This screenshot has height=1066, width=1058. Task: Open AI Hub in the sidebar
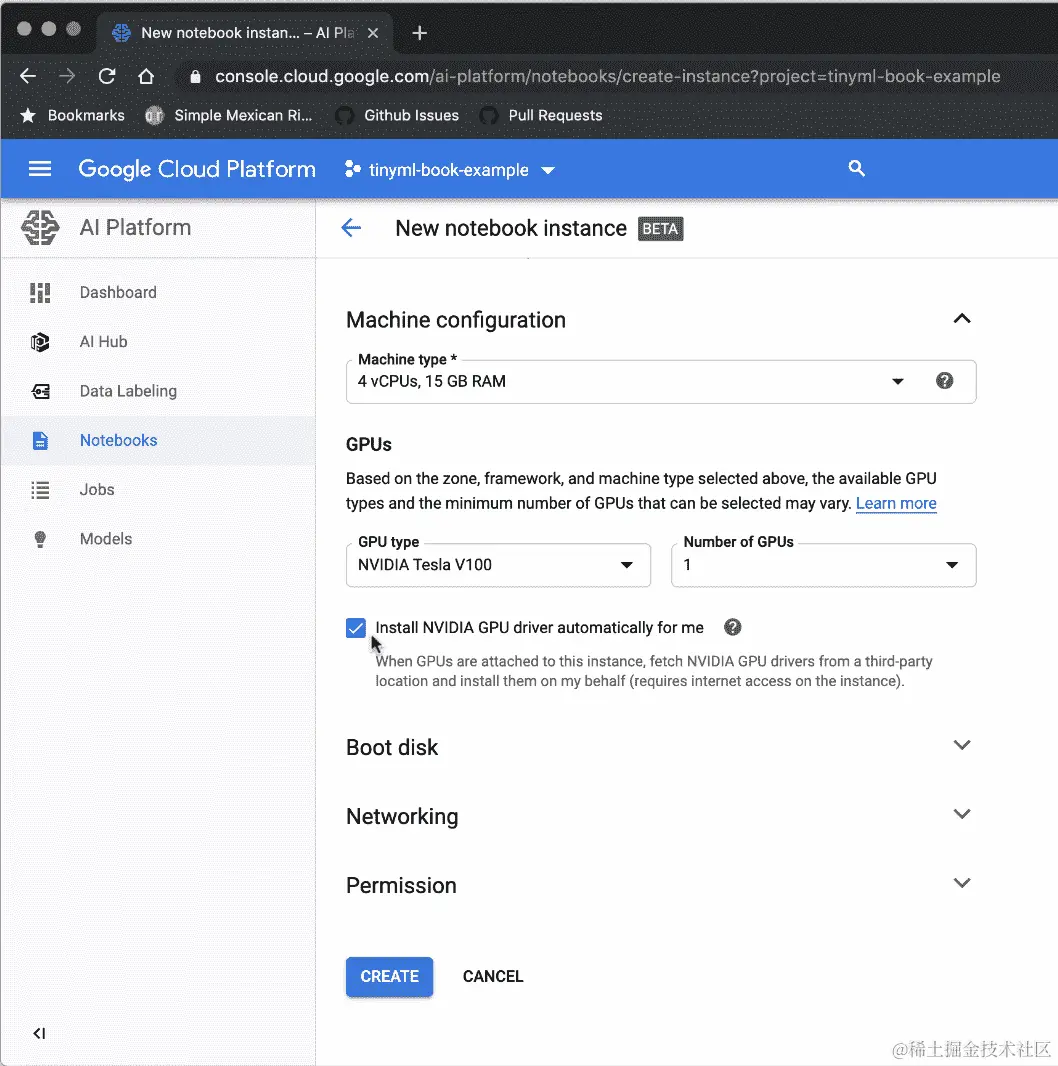click(x=158, y=342)
